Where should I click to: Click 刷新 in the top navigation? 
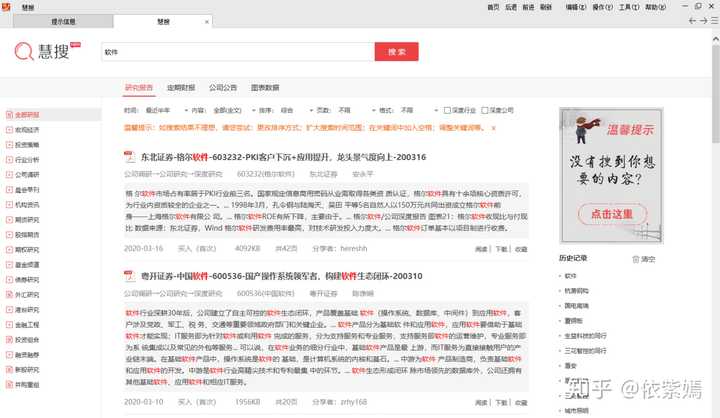(546, 7)
